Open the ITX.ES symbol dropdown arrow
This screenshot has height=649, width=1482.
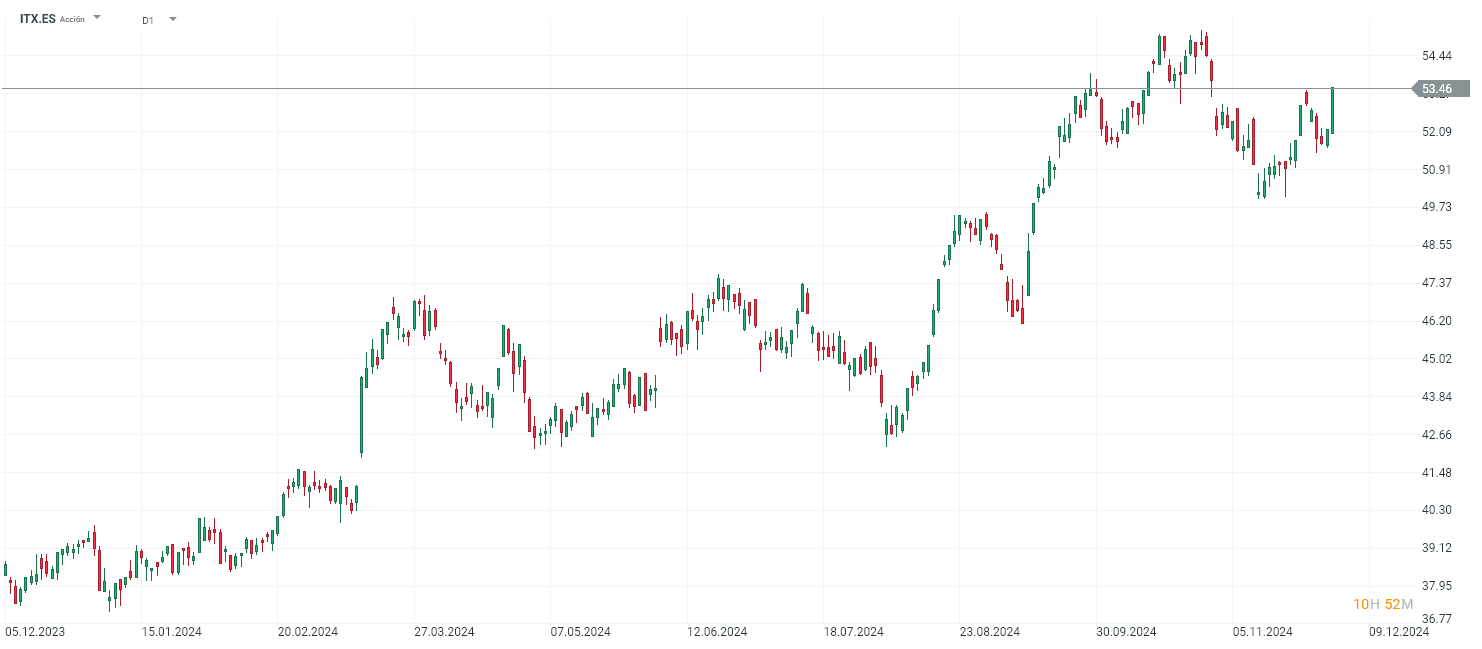(97, 18)
